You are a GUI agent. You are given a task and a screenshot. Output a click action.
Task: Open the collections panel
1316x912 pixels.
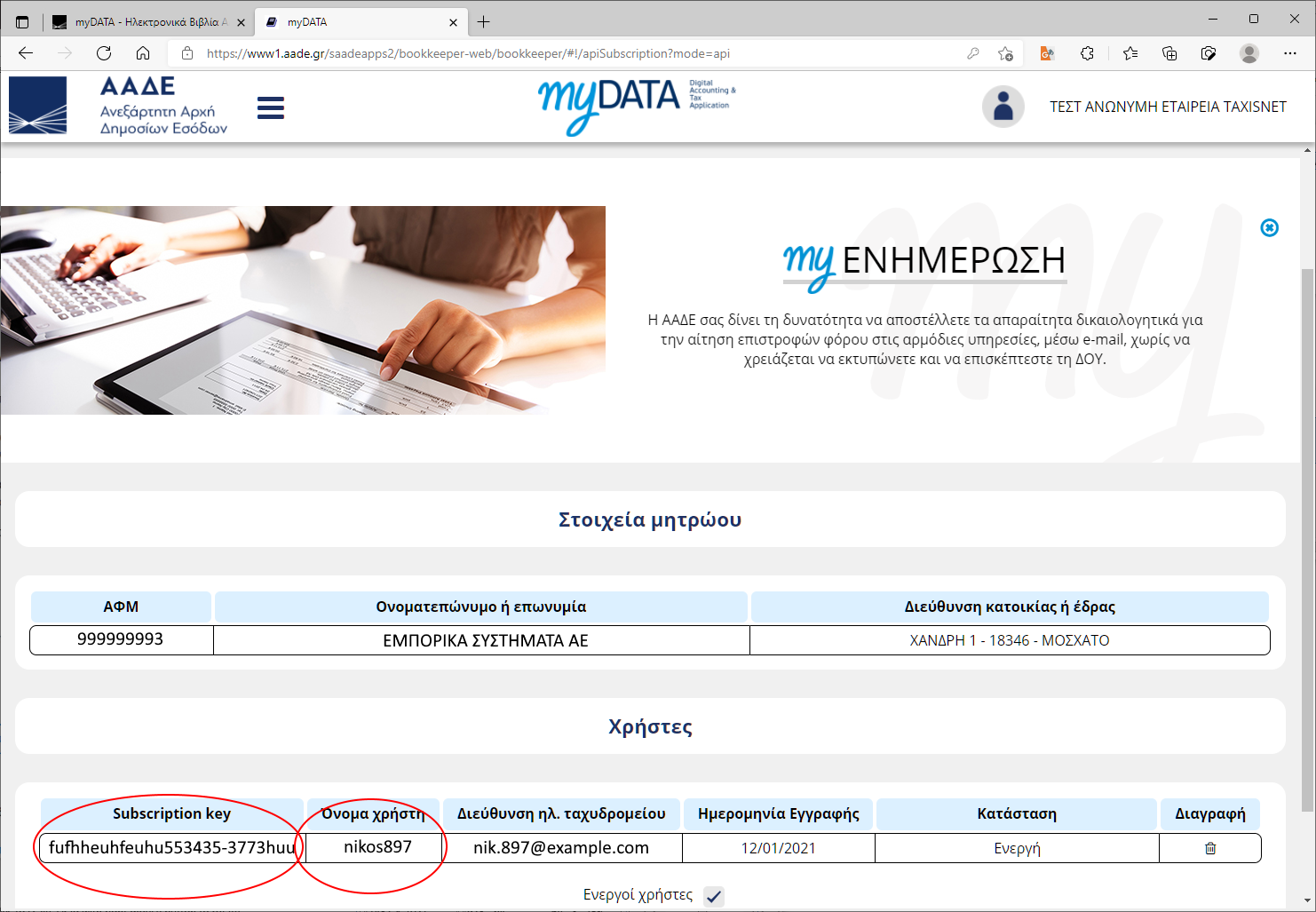pos(1169,53)
